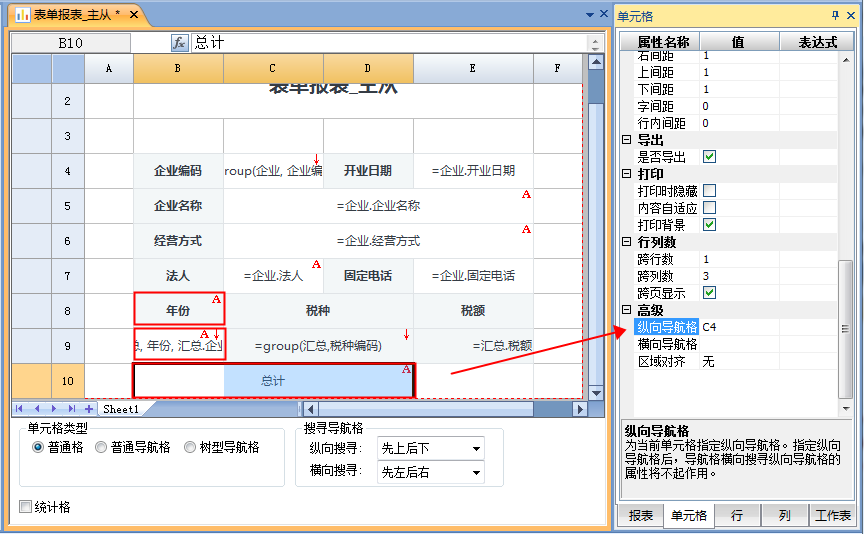Collapse the 行列数 property group
864x534 pixels.
[x=627, y=242]
